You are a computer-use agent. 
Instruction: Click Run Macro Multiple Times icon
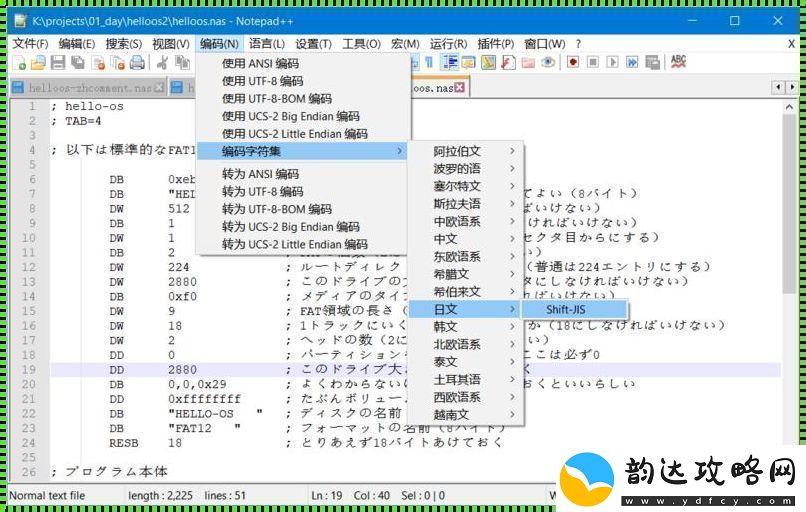click(x=632, y=62)
